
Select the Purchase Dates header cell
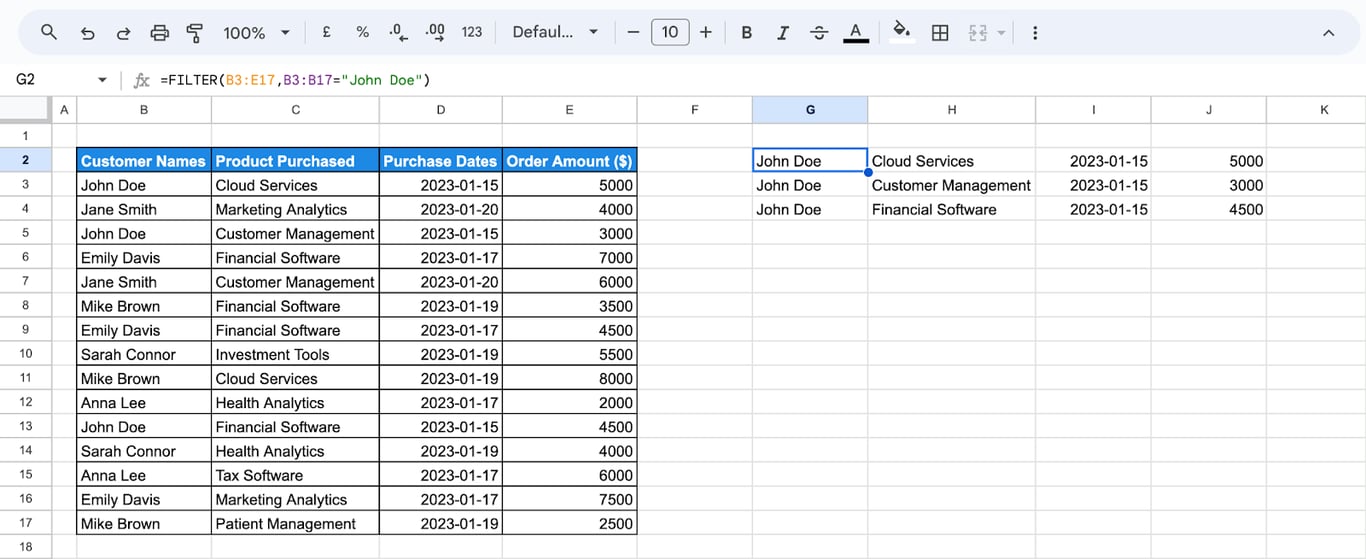point(441,161)
